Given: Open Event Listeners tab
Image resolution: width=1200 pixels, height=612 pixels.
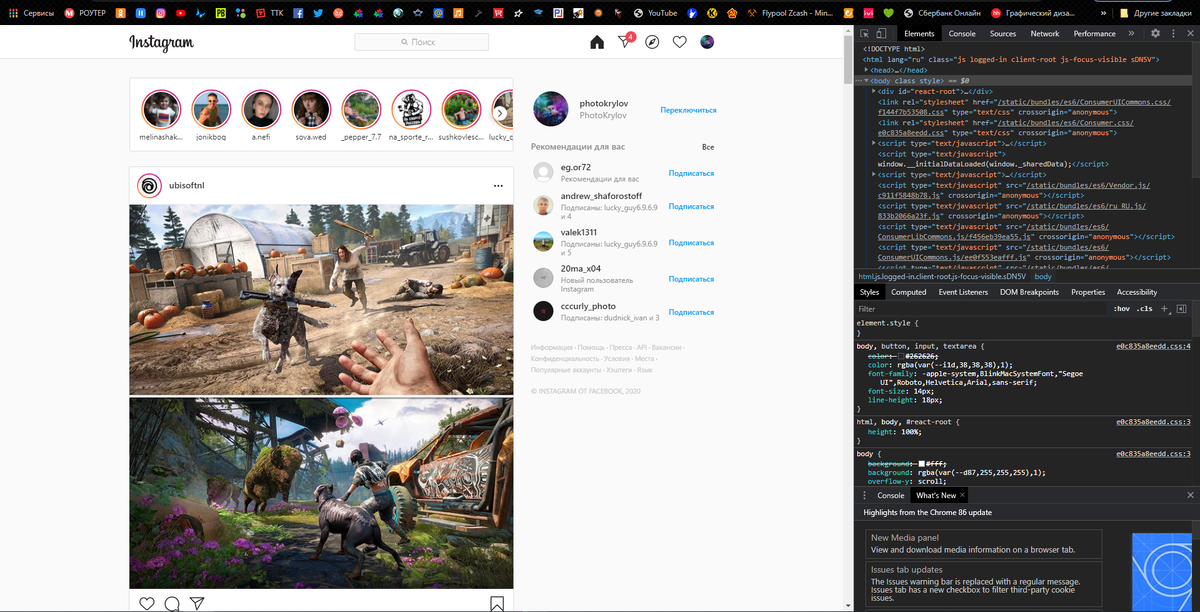Looking at the screenshot, I should click(963, 292).
